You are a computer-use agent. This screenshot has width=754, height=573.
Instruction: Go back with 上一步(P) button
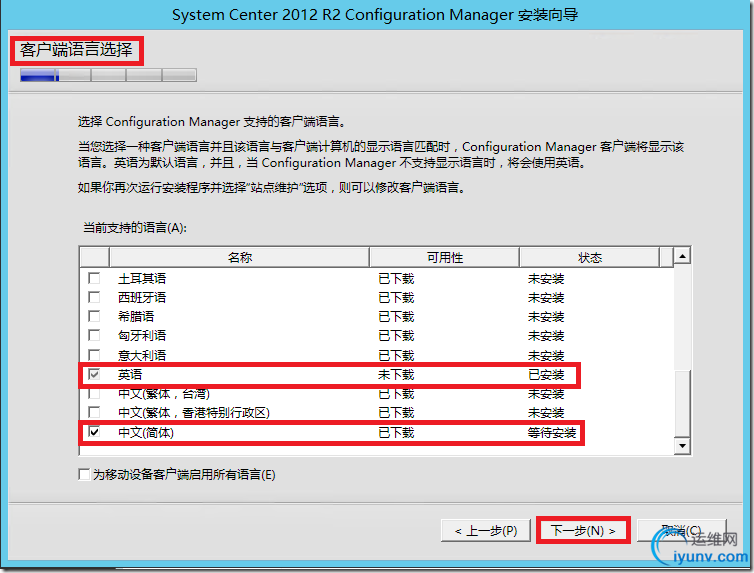click(x=486, y=531)
